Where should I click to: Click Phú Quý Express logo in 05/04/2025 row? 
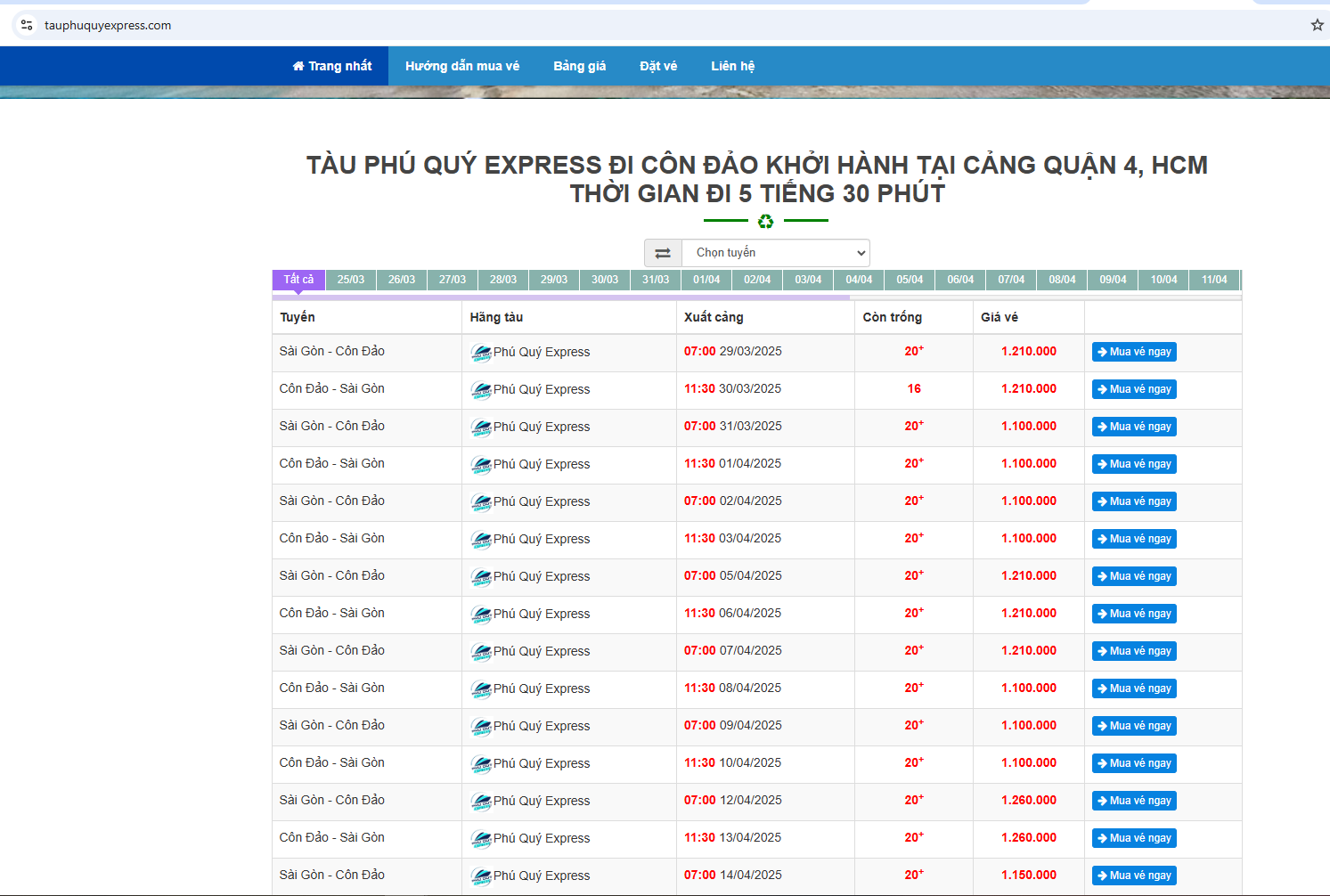[x=481, y=577]
